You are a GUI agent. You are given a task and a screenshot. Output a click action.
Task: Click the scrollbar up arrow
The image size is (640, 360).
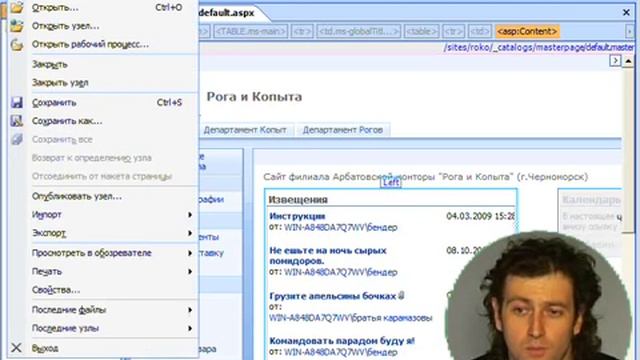point(628,61)
